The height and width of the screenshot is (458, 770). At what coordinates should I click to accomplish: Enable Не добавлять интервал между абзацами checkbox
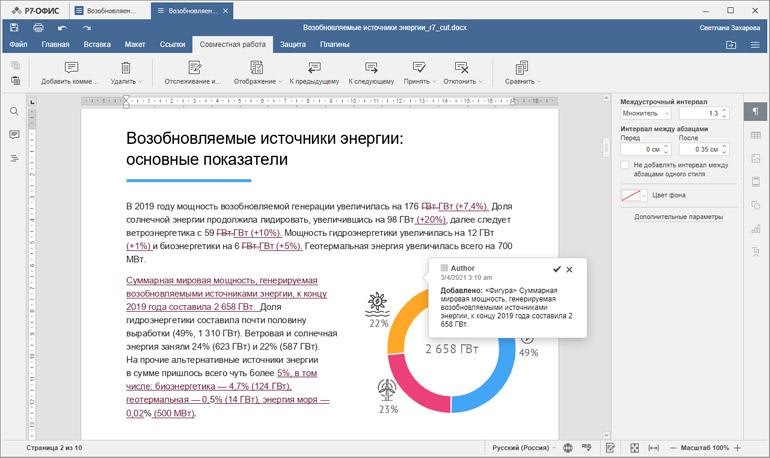[626, 164]
